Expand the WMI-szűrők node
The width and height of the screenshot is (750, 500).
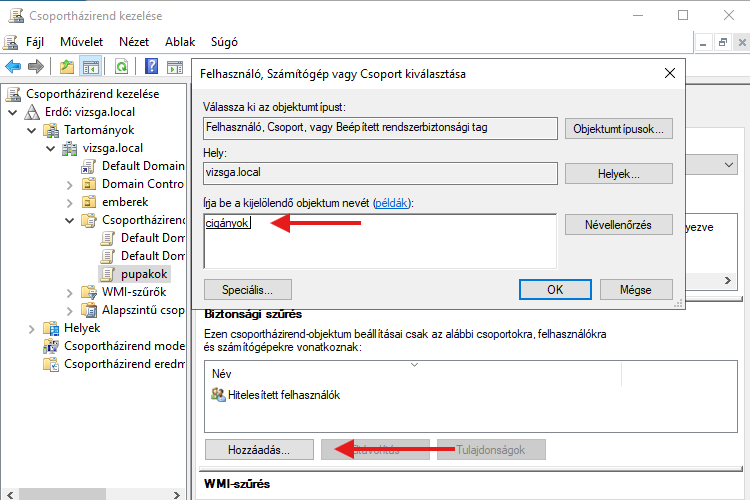84,292
